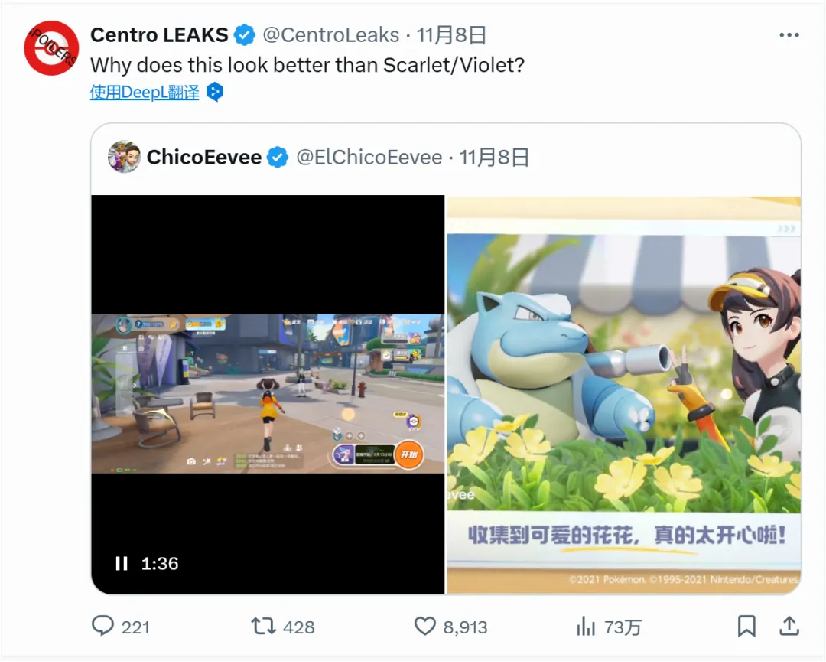826x662 pixels.
Task: Pause the video playback
Action: pos(121,564)
